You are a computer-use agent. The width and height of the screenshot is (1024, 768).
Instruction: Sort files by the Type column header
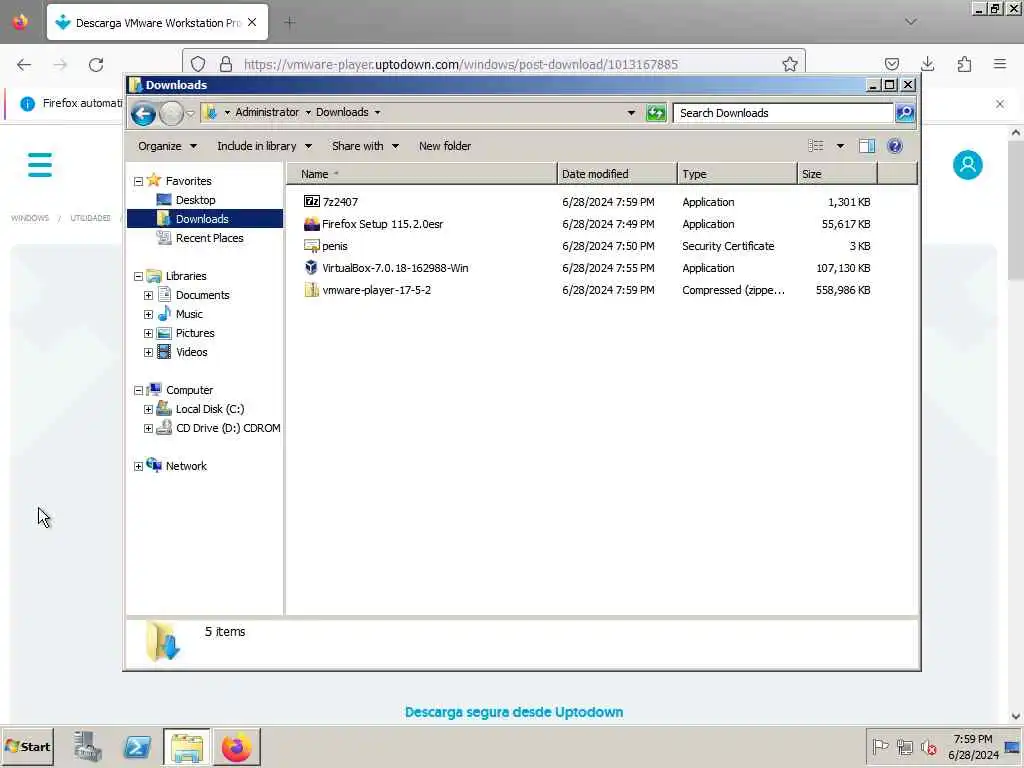[737, 174]
